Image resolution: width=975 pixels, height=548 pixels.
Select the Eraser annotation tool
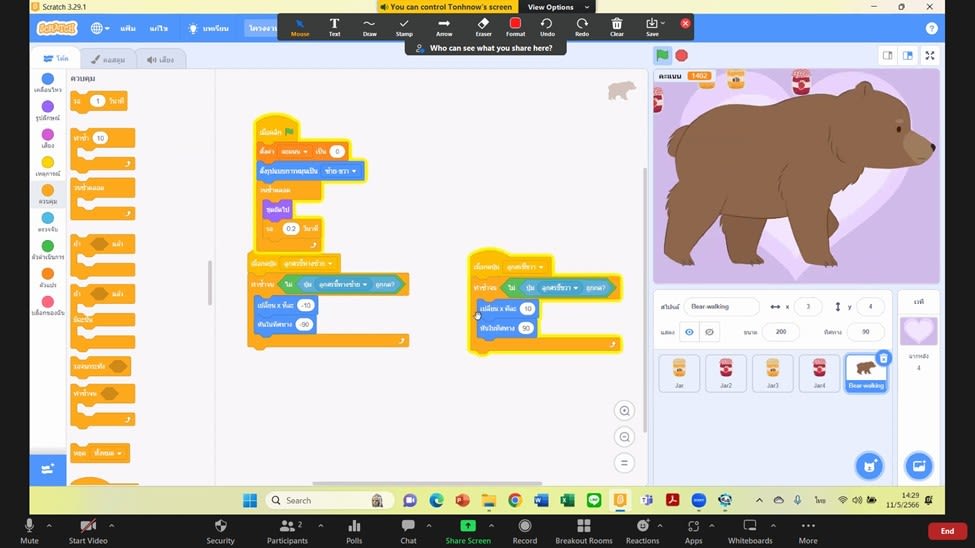pos(483,27)
